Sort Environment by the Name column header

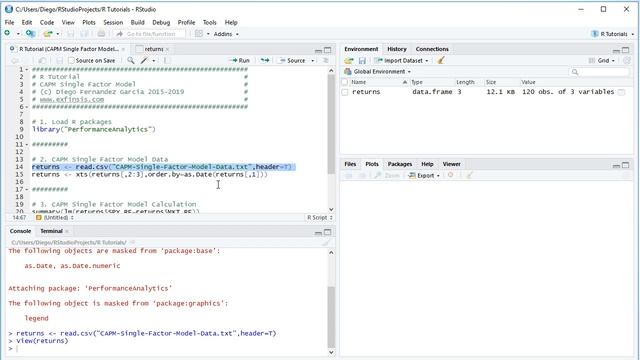coord(359,82)
